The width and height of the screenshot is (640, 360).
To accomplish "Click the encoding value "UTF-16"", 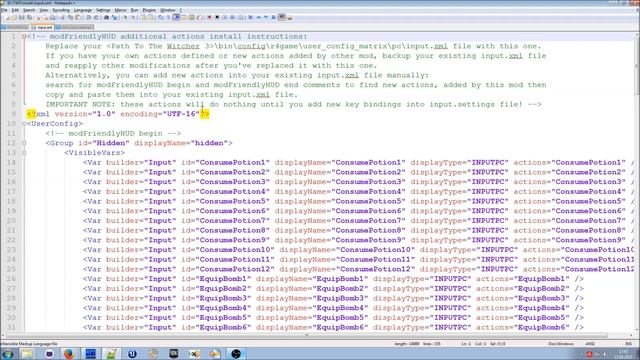I will tap(182, 114).
